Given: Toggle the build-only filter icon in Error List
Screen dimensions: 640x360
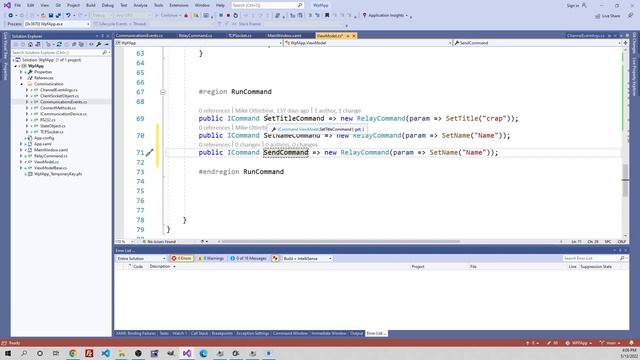Looking at the screenshot, I should [x=276, y=258].
